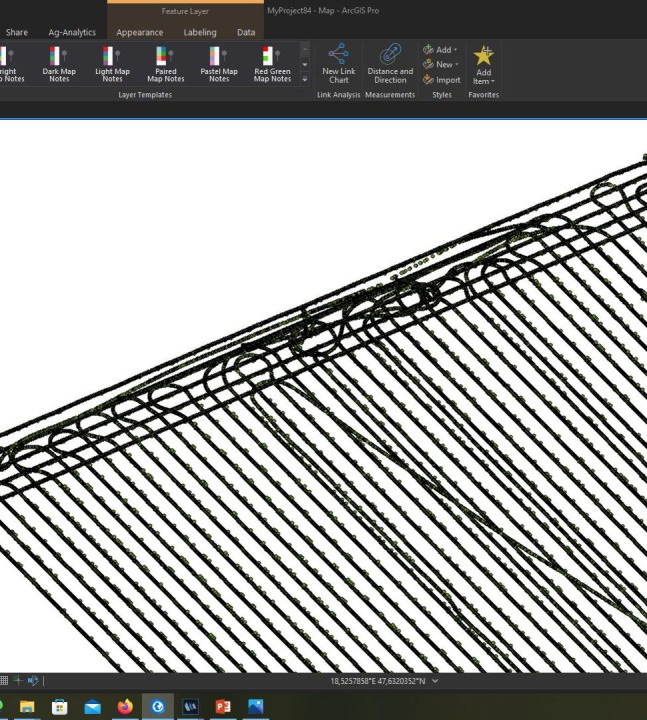Open PowerPoint from the taskbar
The image size is (647, 720).
222,706
